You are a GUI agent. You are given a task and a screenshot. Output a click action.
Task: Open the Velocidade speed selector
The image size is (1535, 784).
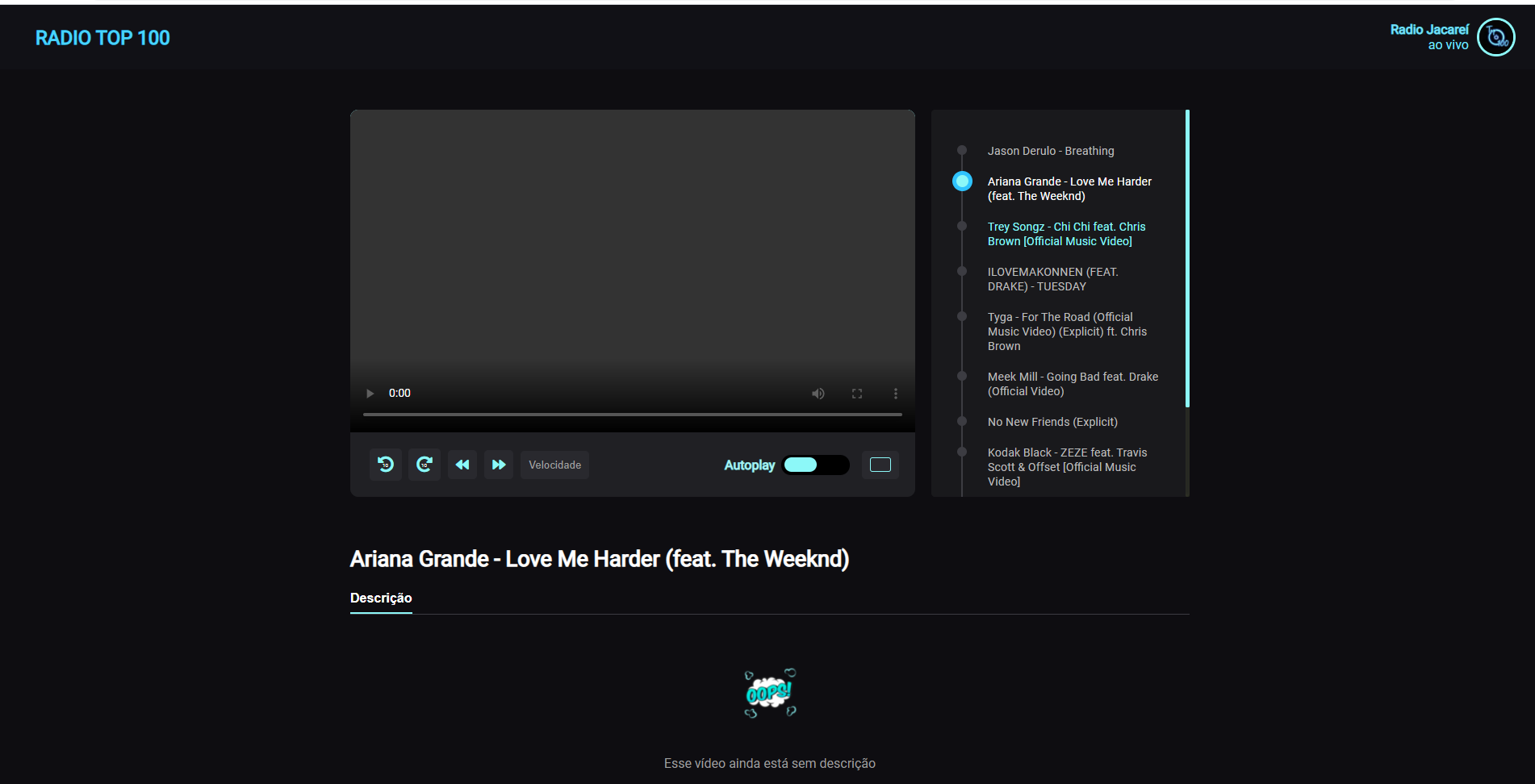tap(555, 465)
